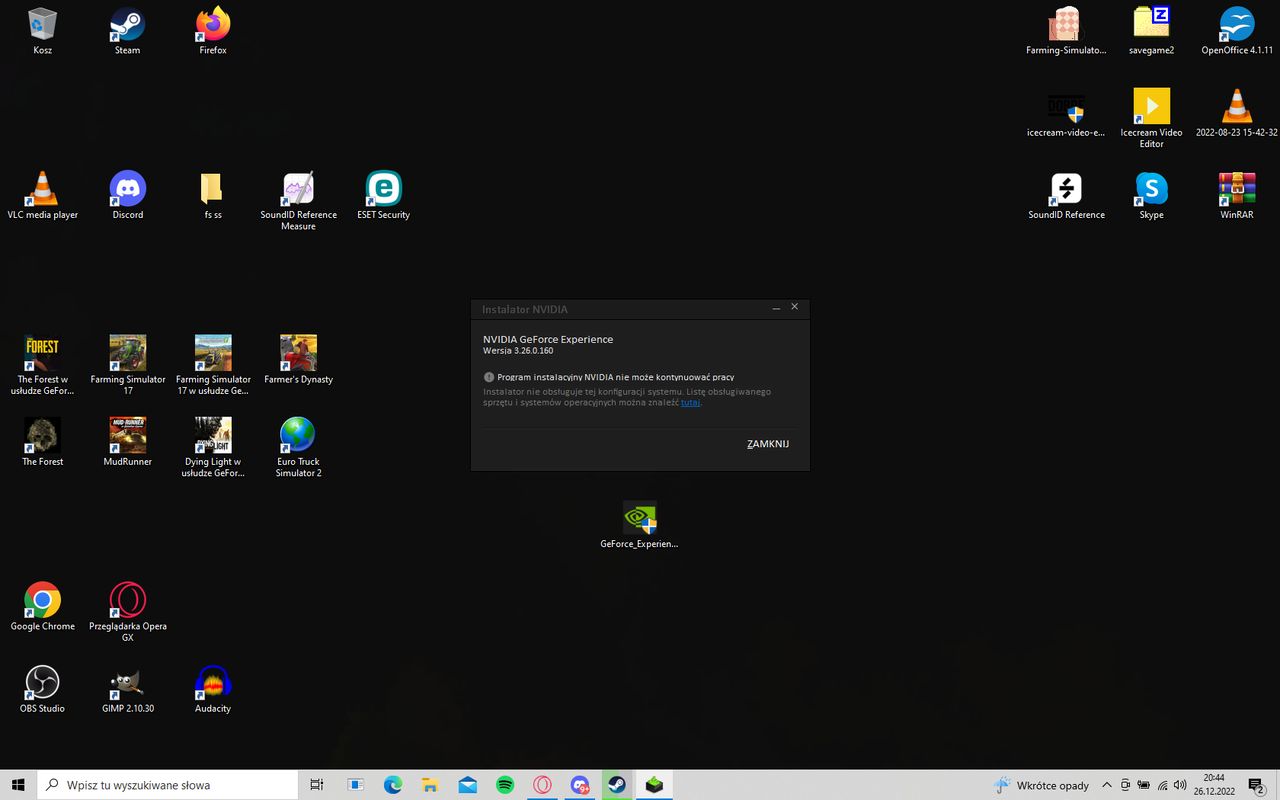
Task: Close the Instalator NVIDIA dialog window
Action: (795, 307)
